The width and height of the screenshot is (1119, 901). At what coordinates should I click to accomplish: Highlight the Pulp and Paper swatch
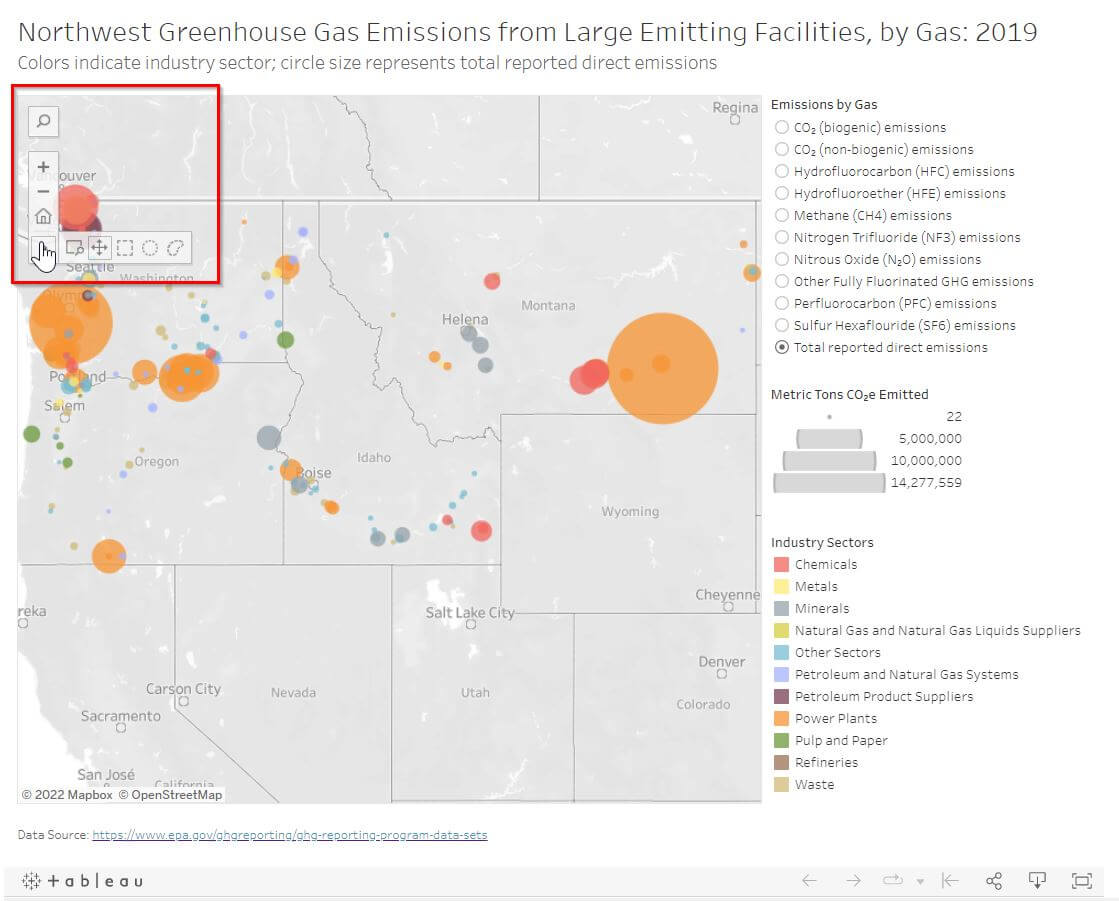tap(781, 740)
